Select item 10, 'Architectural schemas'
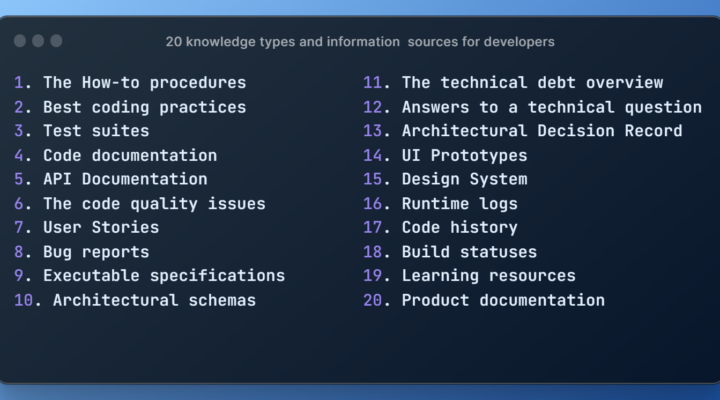Viewport: 720px width, 400px height. (154, 300)
